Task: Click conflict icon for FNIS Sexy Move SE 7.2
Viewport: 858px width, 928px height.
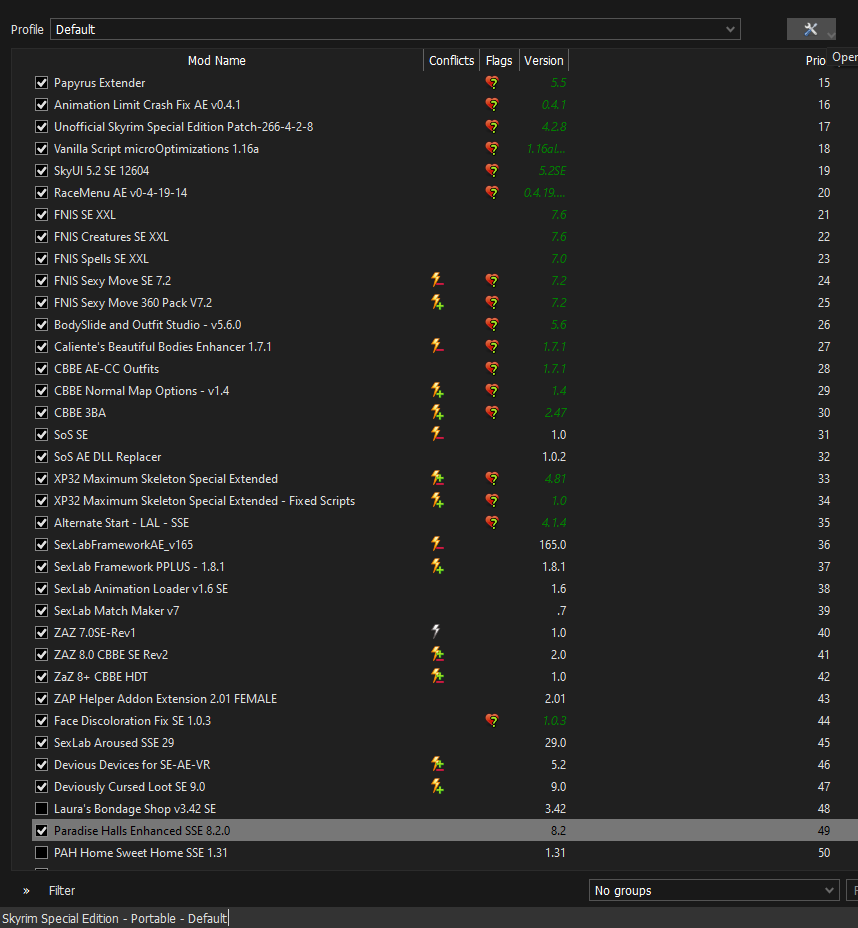Action: pos(437,280)
